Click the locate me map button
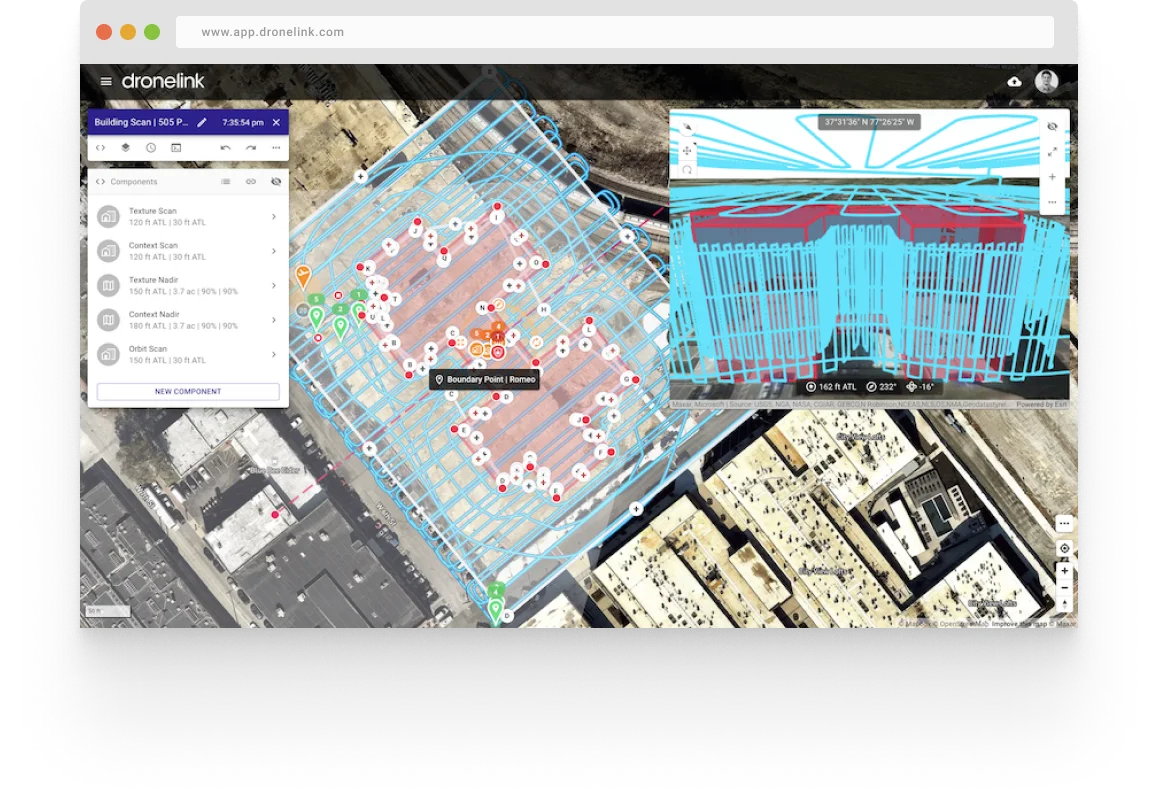 click(x=1064, y=549)
